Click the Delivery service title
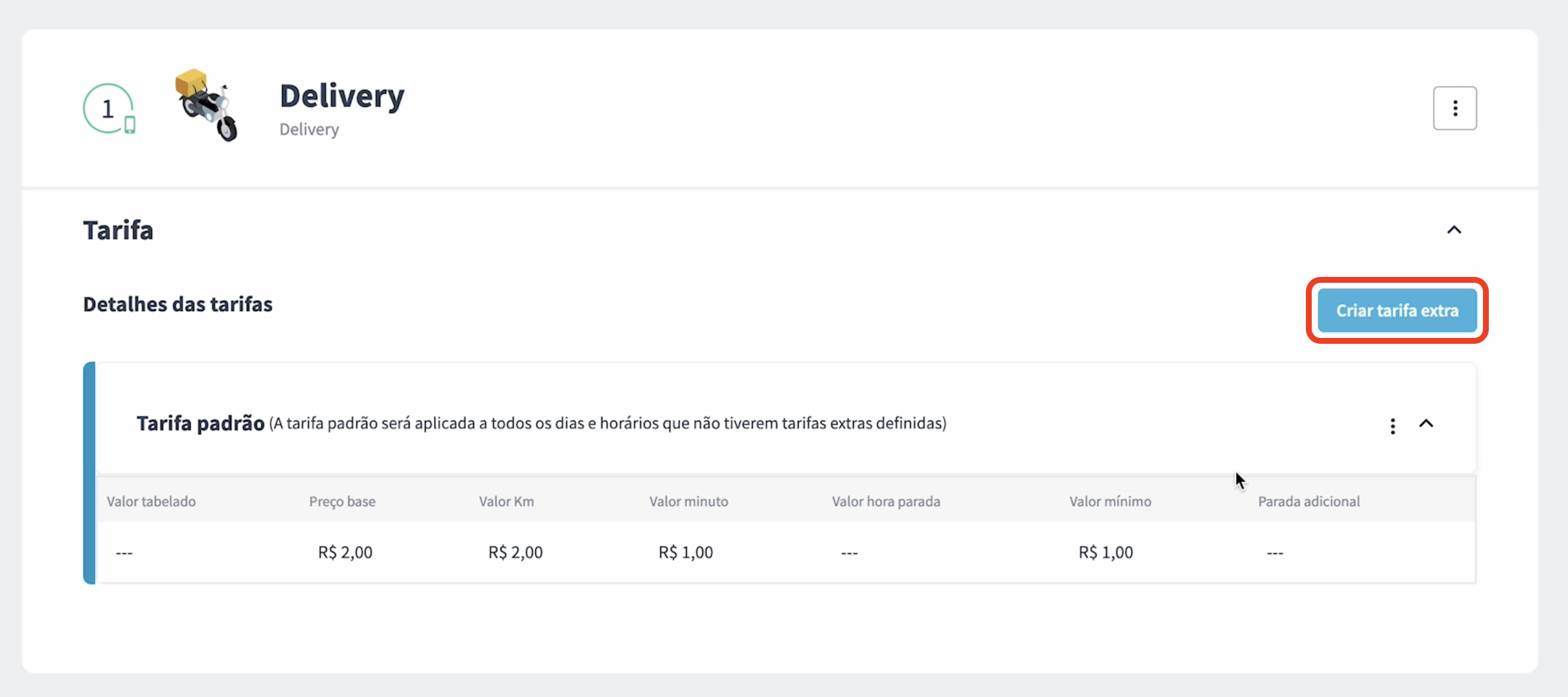This screenshot has height=697, width=1568. [x=342, y=96]
